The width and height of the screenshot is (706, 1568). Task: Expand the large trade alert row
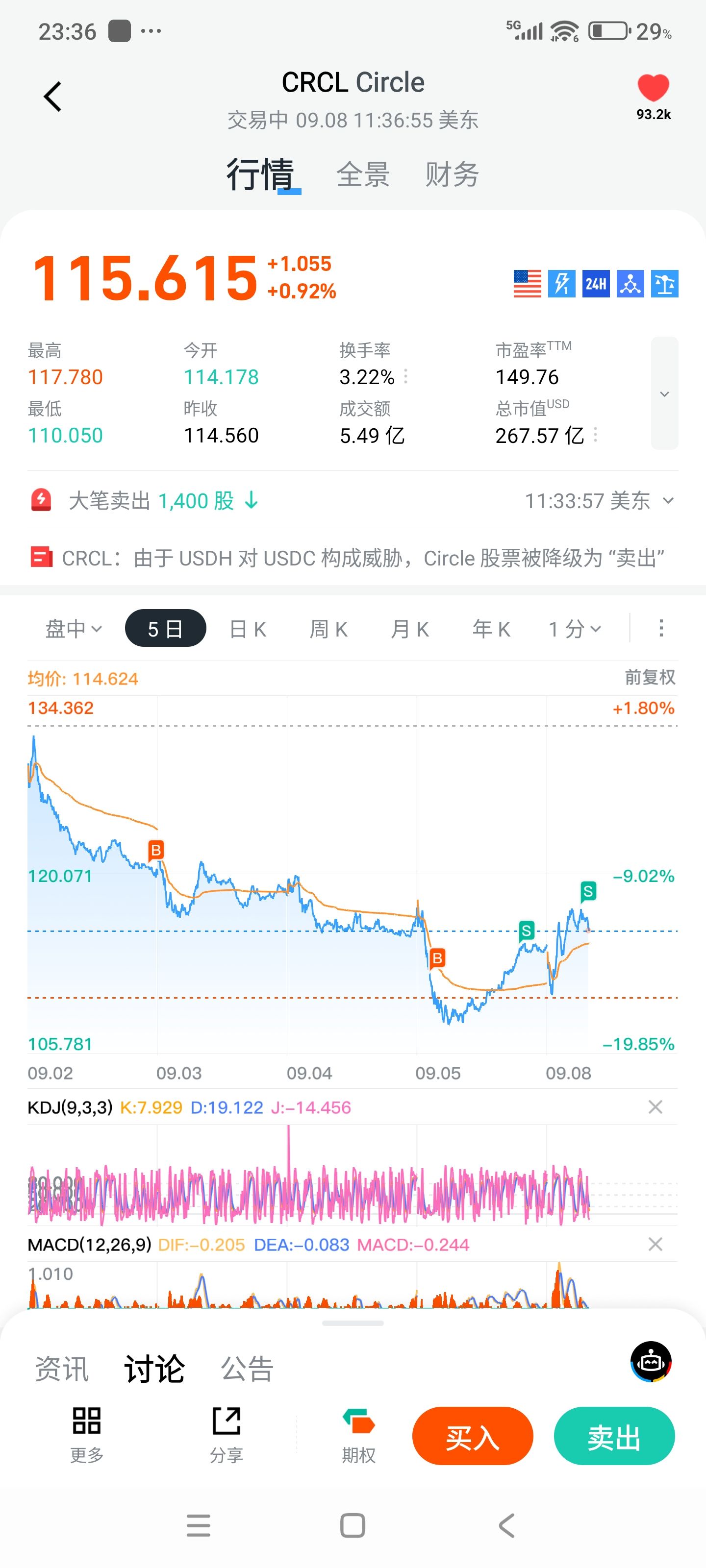668,500
